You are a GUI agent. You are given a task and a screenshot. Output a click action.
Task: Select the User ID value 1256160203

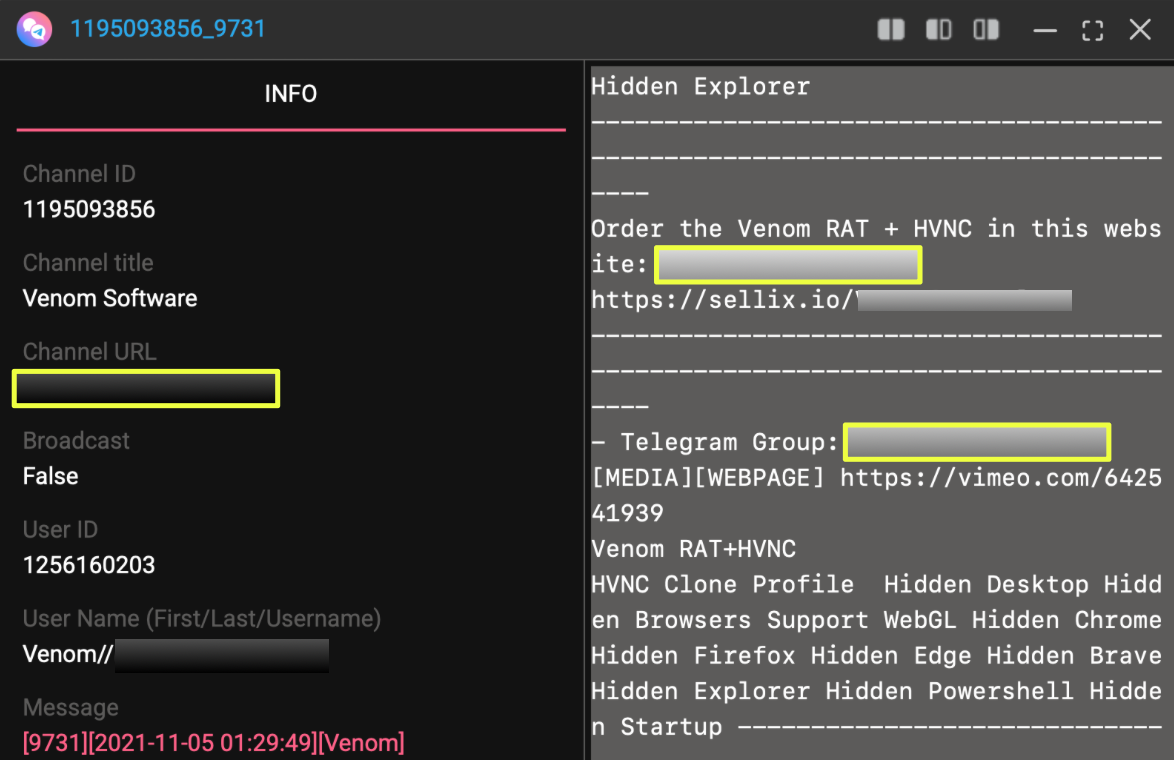coord(89,565)
